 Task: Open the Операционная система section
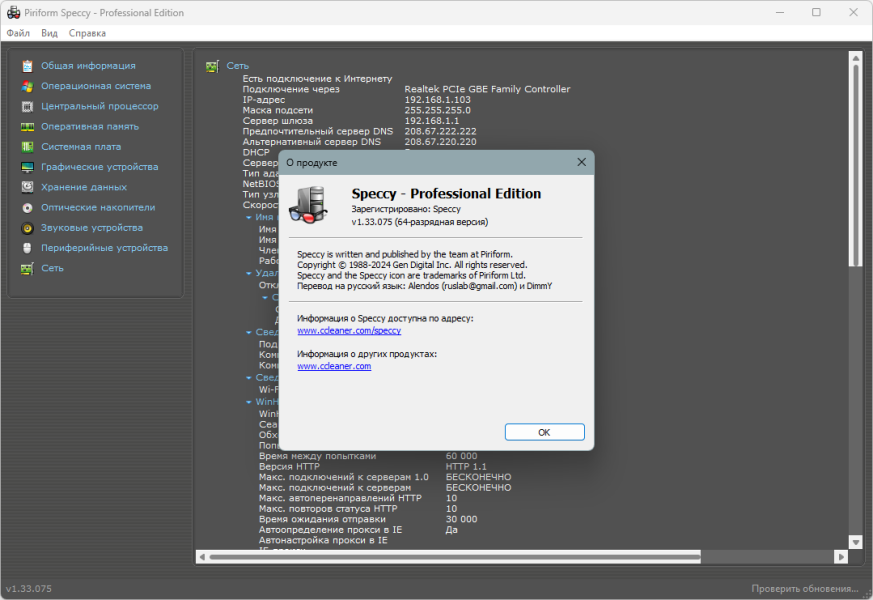pyautogui.click(x=96, y=86)
